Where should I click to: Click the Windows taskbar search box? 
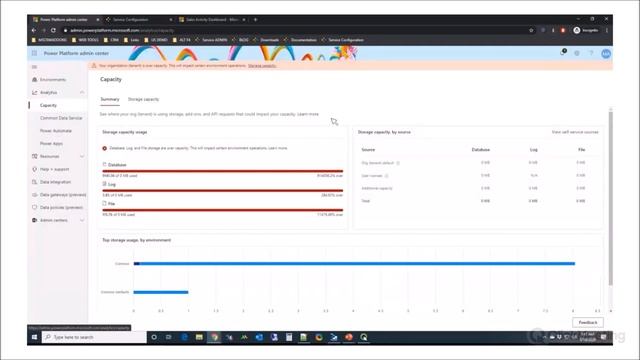coord(94,337)
